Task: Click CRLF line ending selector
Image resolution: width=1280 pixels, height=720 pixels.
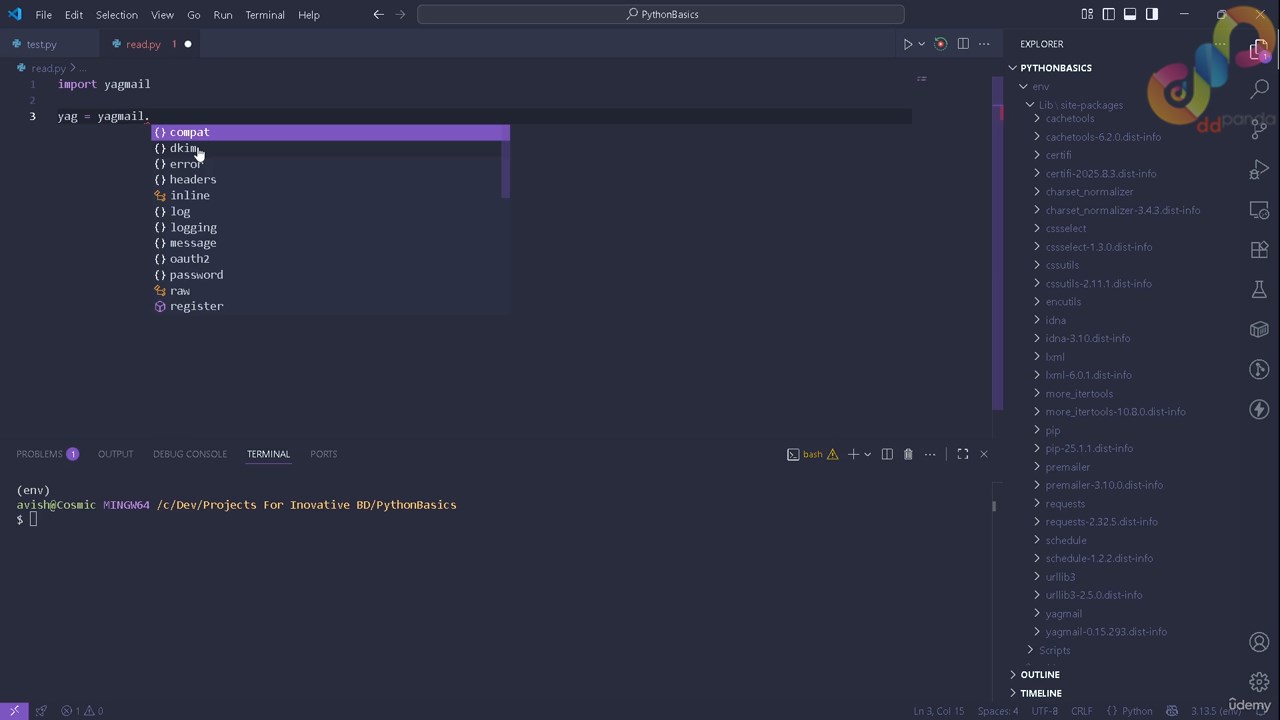Action: click(x=1082, y=711)
